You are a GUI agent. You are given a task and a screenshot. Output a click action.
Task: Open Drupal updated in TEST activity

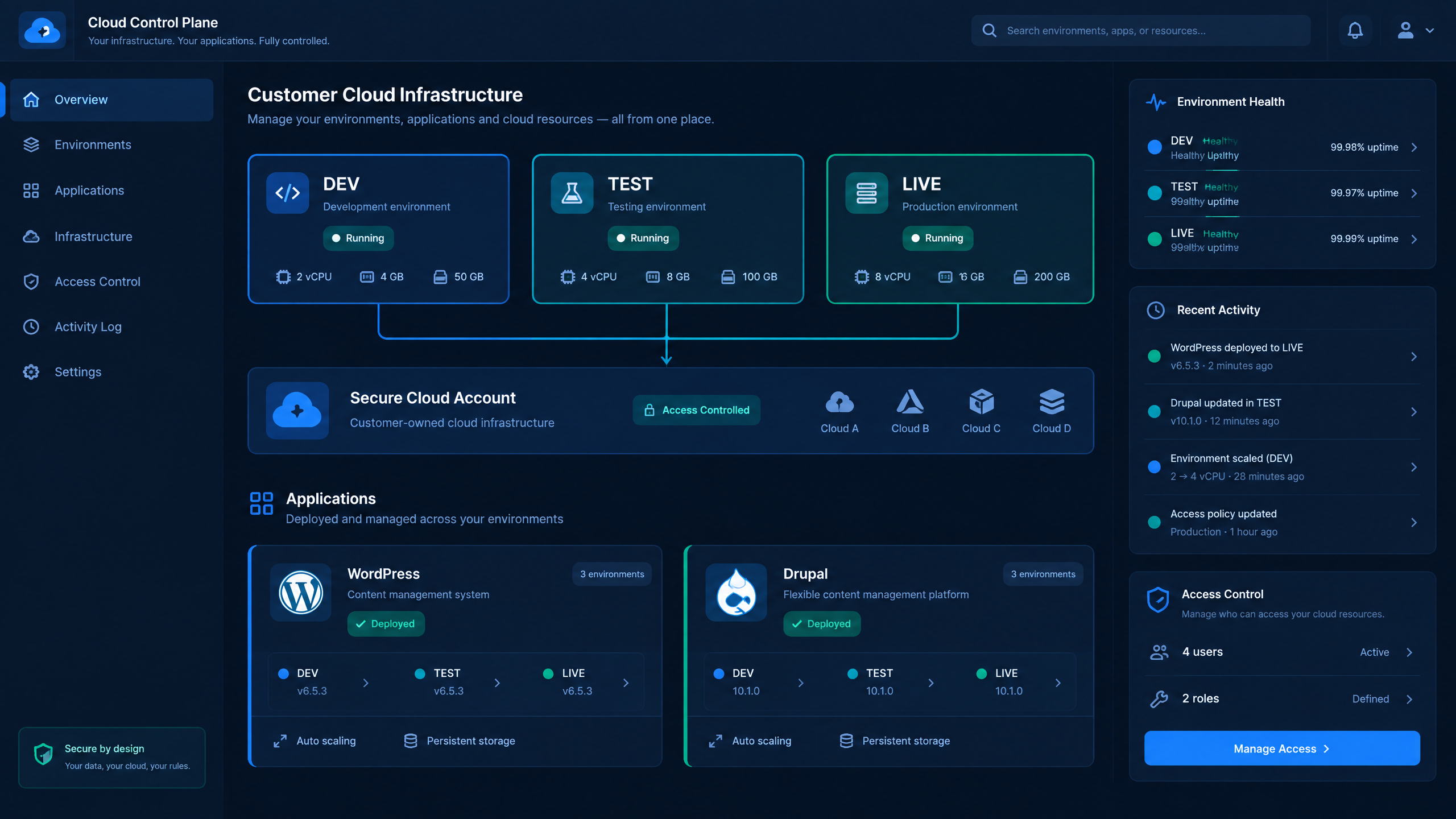click(1282, 412)
